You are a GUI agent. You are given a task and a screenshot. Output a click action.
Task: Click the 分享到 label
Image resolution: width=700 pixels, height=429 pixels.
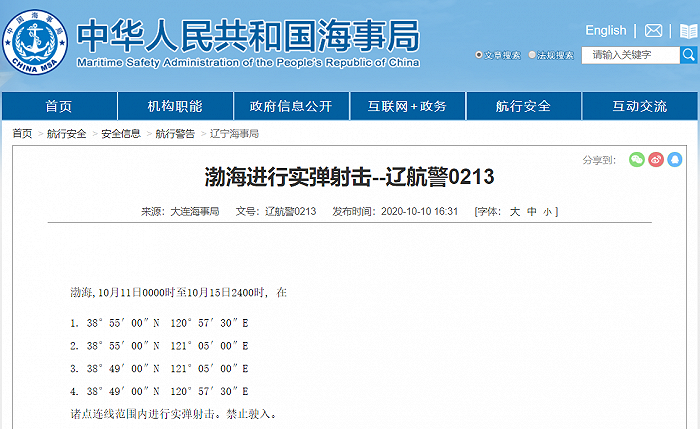[599, 160]
